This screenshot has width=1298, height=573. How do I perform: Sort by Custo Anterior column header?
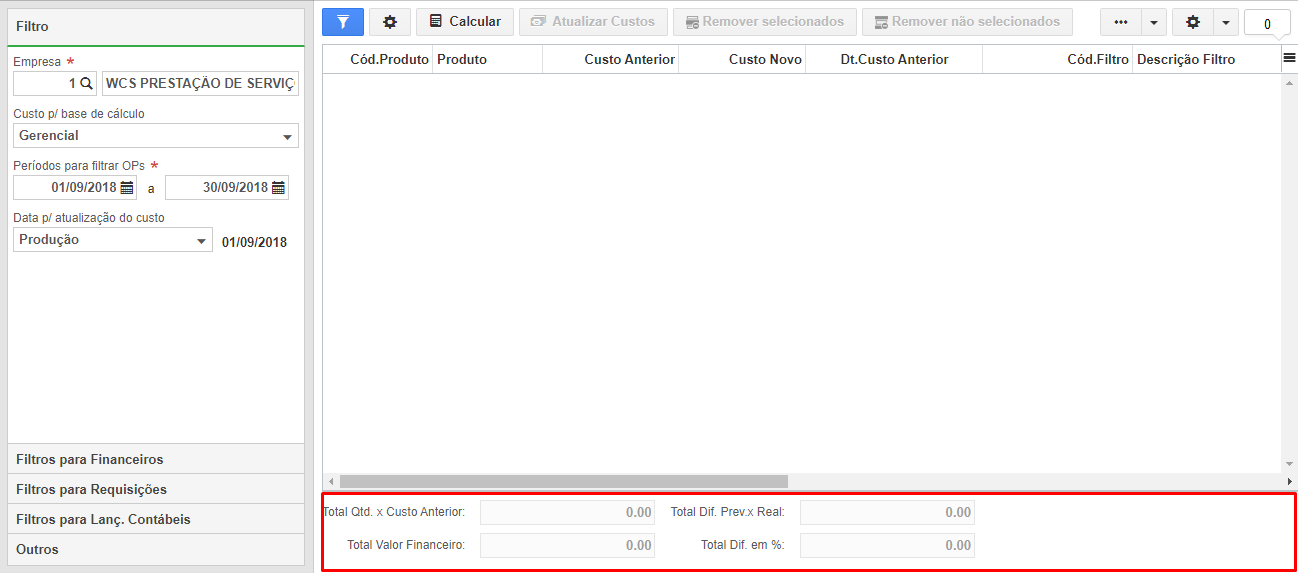pos(611,59)
